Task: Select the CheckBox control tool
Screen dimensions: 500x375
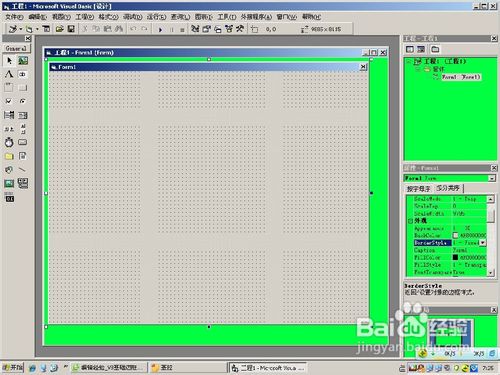Action: [x=9, y=101]
